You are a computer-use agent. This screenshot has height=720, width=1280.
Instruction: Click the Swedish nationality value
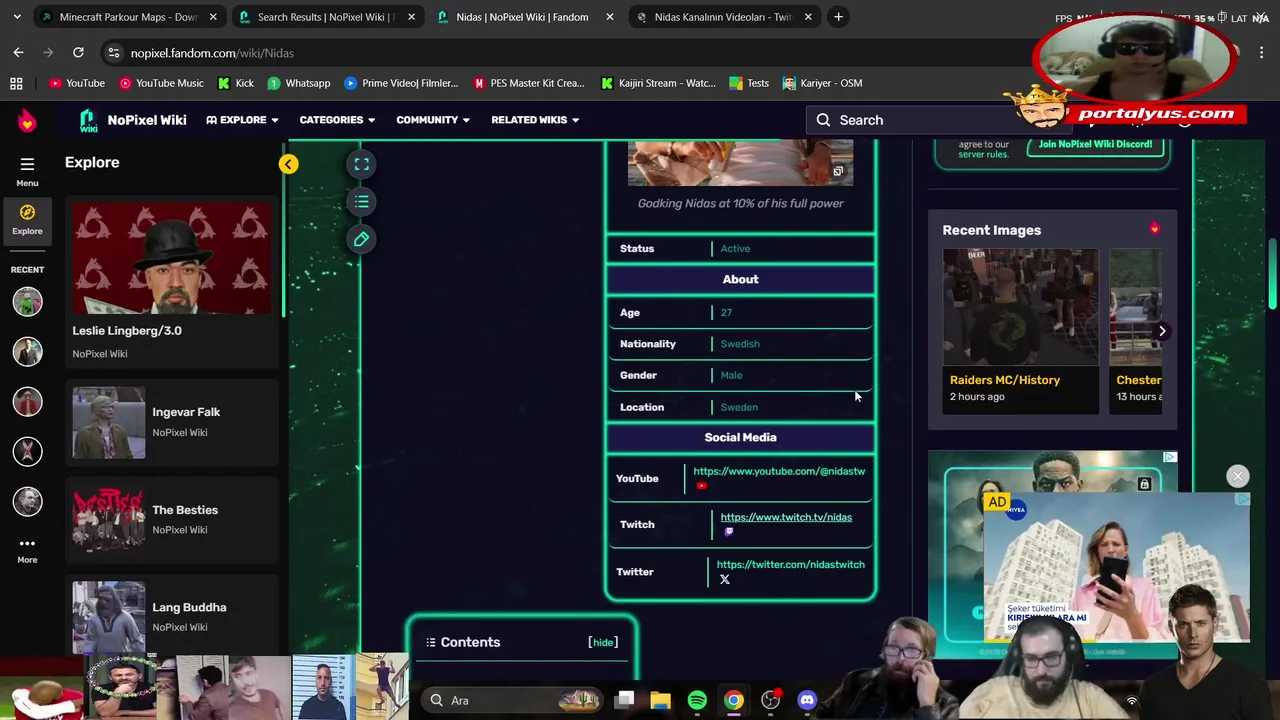pyautogui.click(x=740, y=344)
